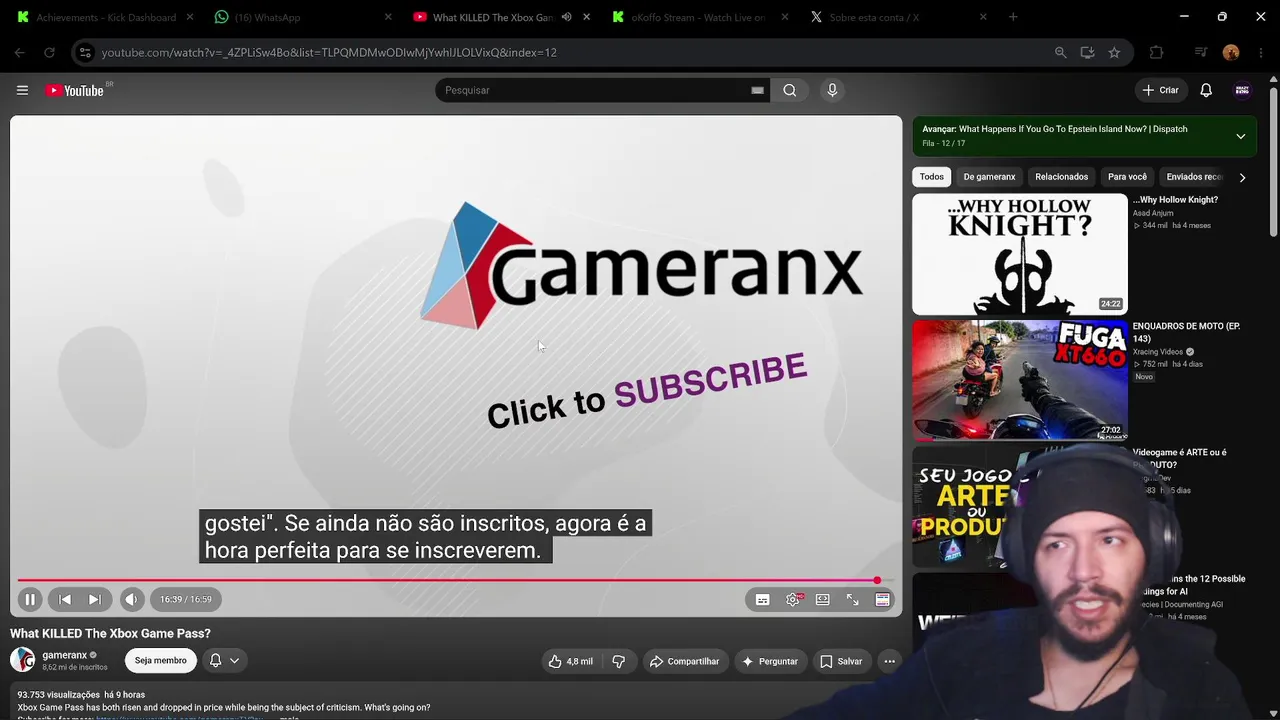Close the WhatsApp browser tab

click(388, 17)
